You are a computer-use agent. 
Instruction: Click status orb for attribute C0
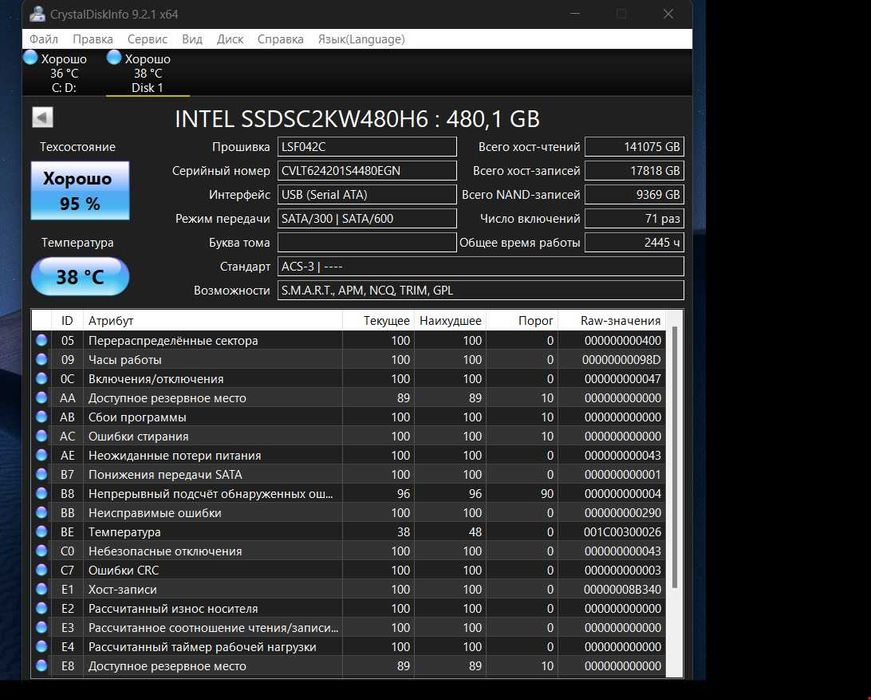pyautogui.click(x=42, y=551)
